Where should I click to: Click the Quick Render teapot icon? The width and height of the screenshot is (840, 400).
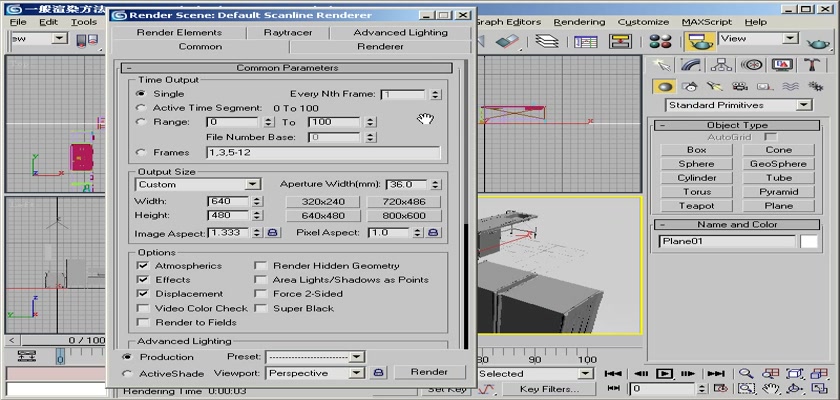[818, 42]
